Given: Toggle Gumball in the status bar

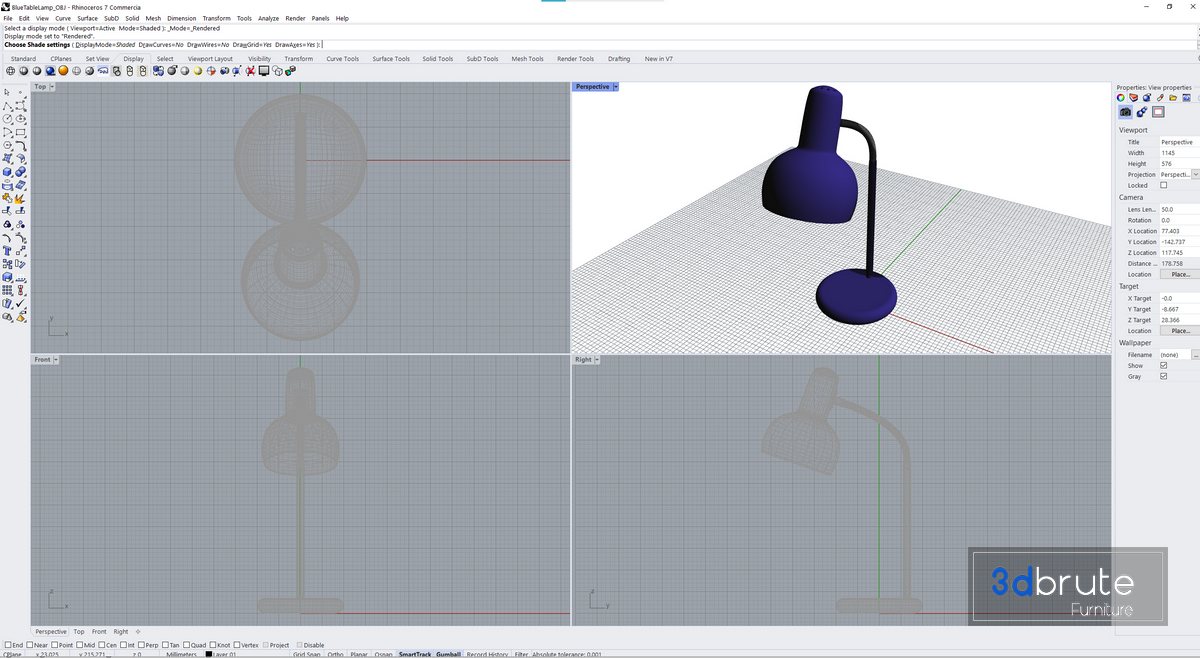Looking at the screenshot, I should point(448,654).
